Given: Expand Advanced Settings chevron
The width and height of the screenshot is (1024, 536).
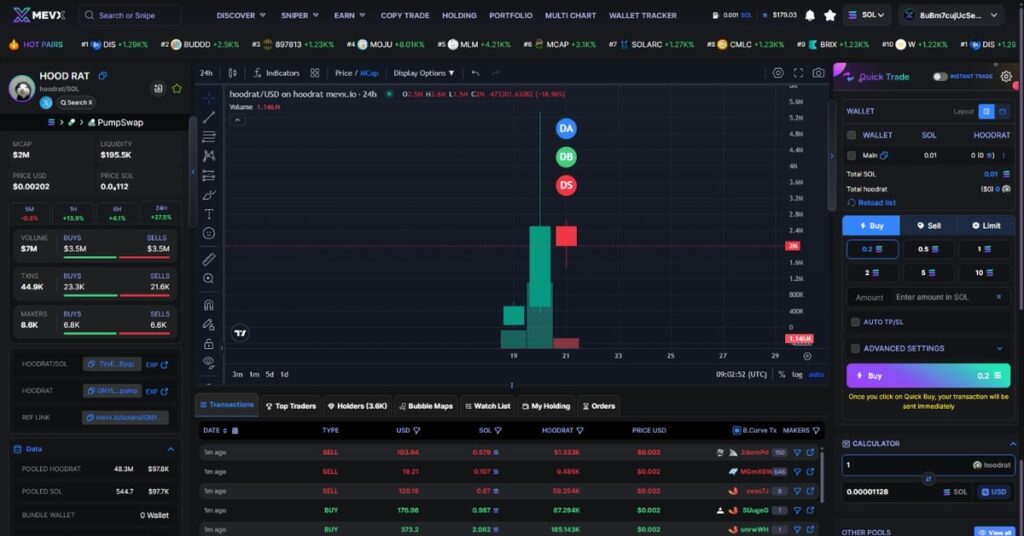Looking at the screenshot, I should click(x=1000, y=349).
